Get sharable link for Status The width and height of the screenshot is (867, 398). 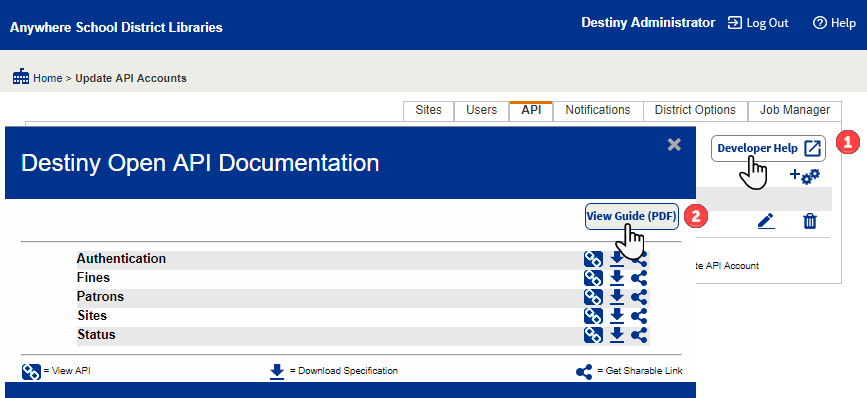coord(639,334)
